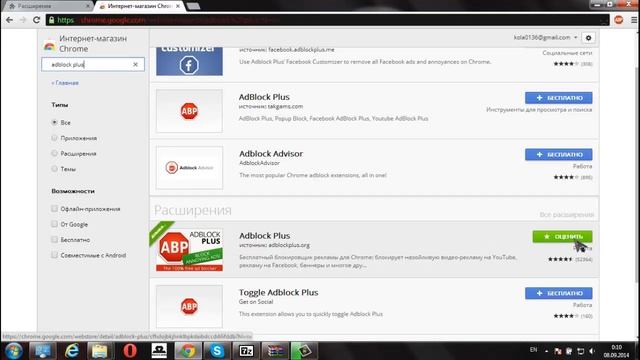Viewport: 640px width, 360px height.
Task: Open the Adblock Advisor thumbnail
Action: tap(189, 168)
